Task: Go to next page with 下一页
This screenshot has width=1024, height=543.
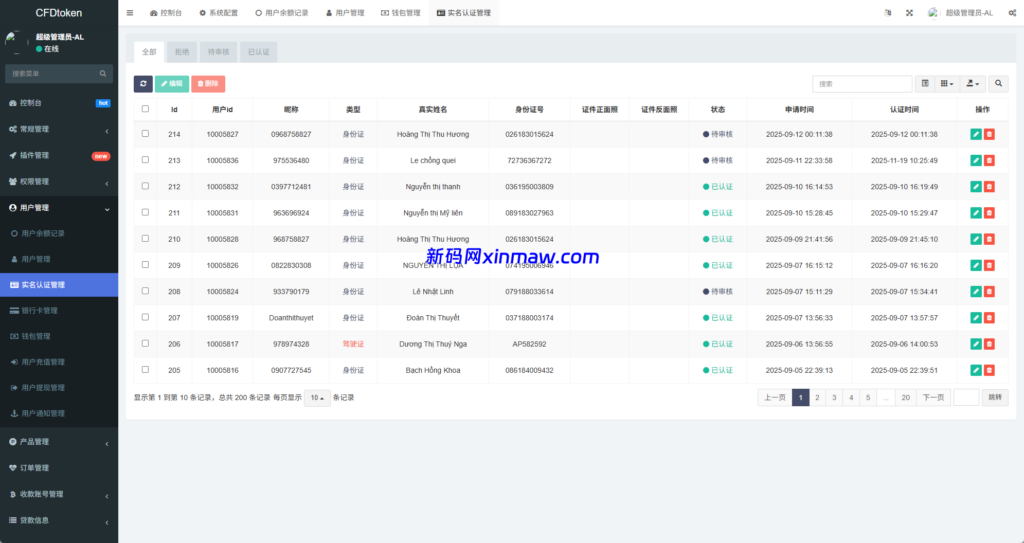Action: click(x=933, y=397)
